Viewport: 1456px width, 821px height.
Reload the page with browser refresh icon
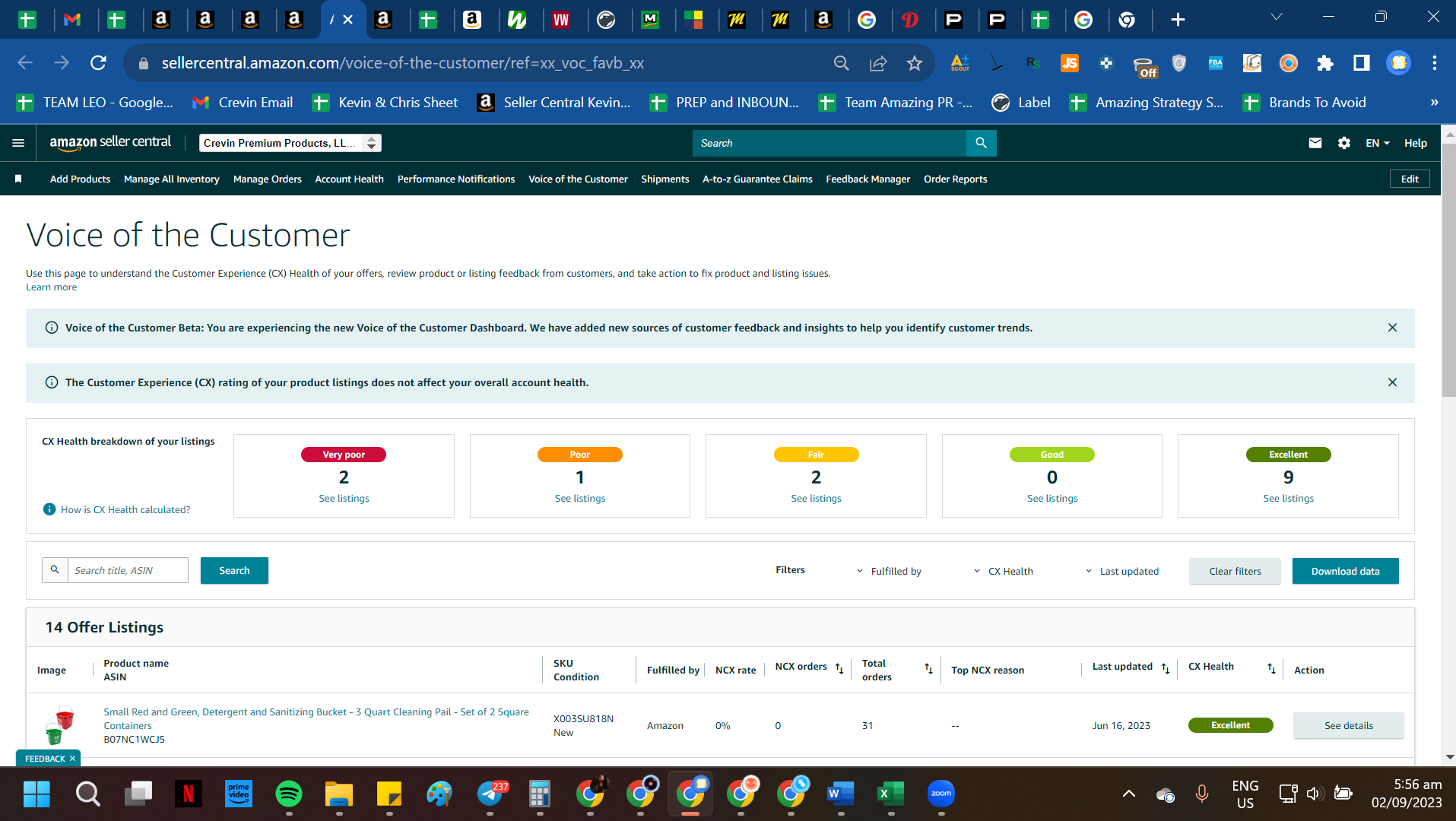coord(98,63)
